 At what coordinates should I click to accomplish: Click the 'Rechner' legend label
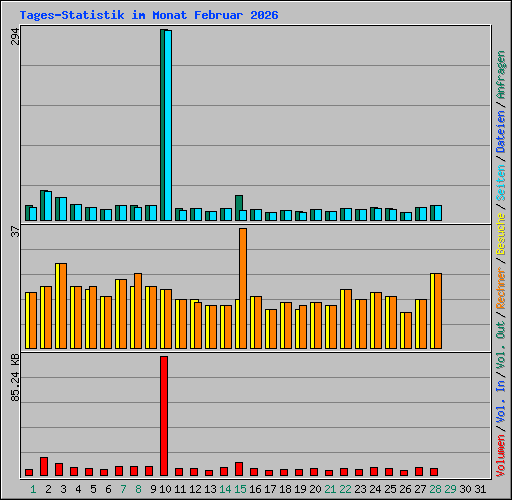(x=501, y=288)
